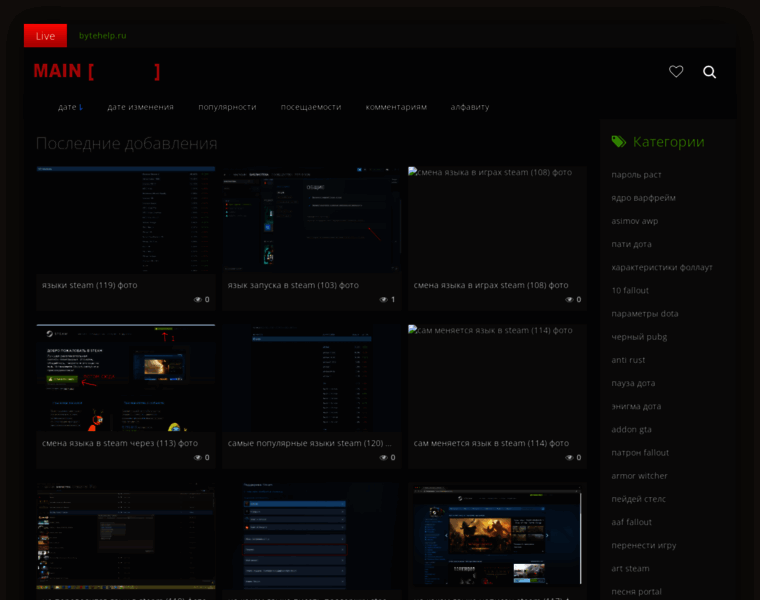The width and height of the screenshot is (760, 600).
Task: Select category 10 fallout
Action: tap(630, 291)
